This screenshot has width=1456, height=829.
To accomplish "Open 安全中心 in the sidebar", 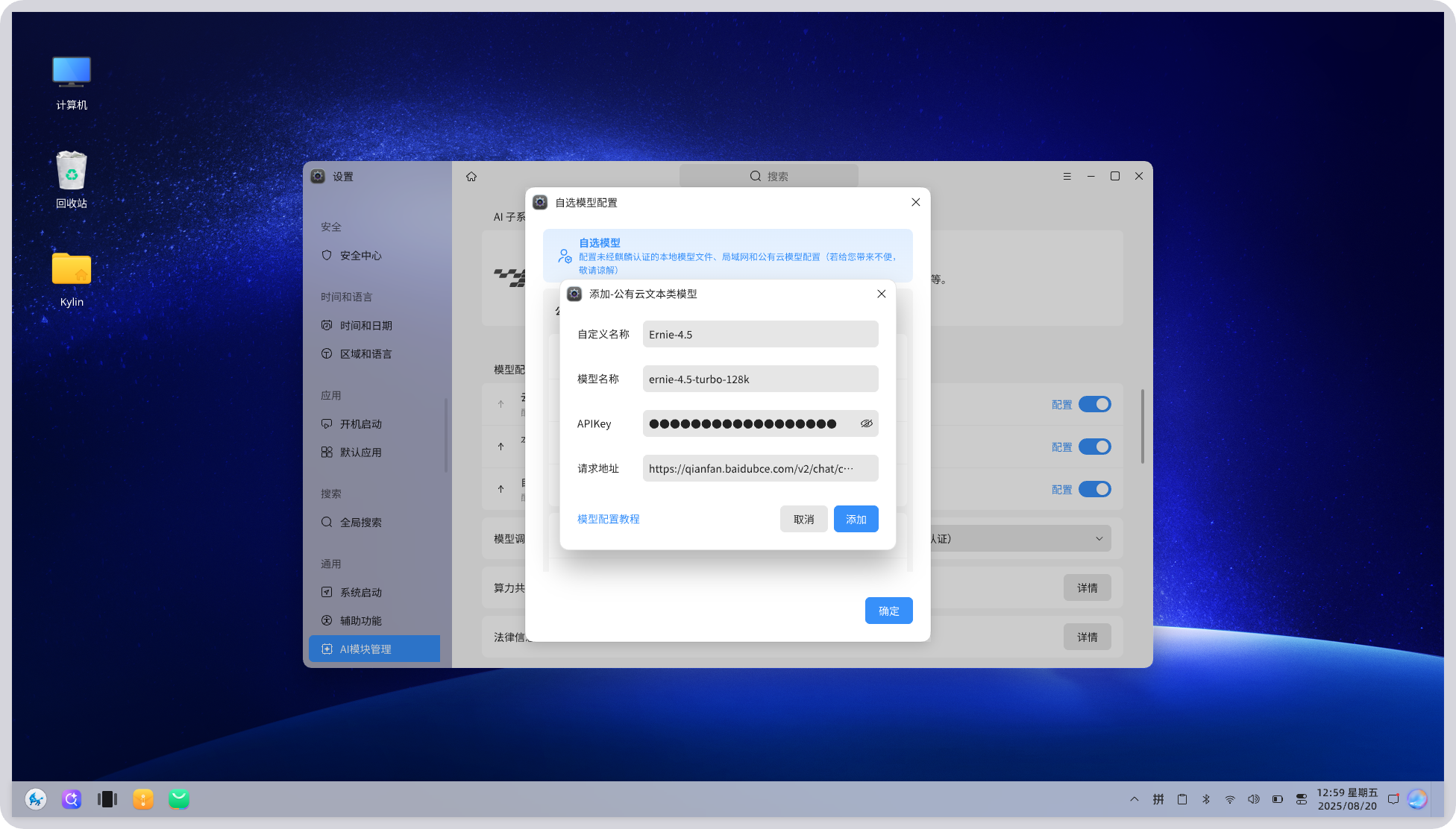I will (x=361, y=255).
